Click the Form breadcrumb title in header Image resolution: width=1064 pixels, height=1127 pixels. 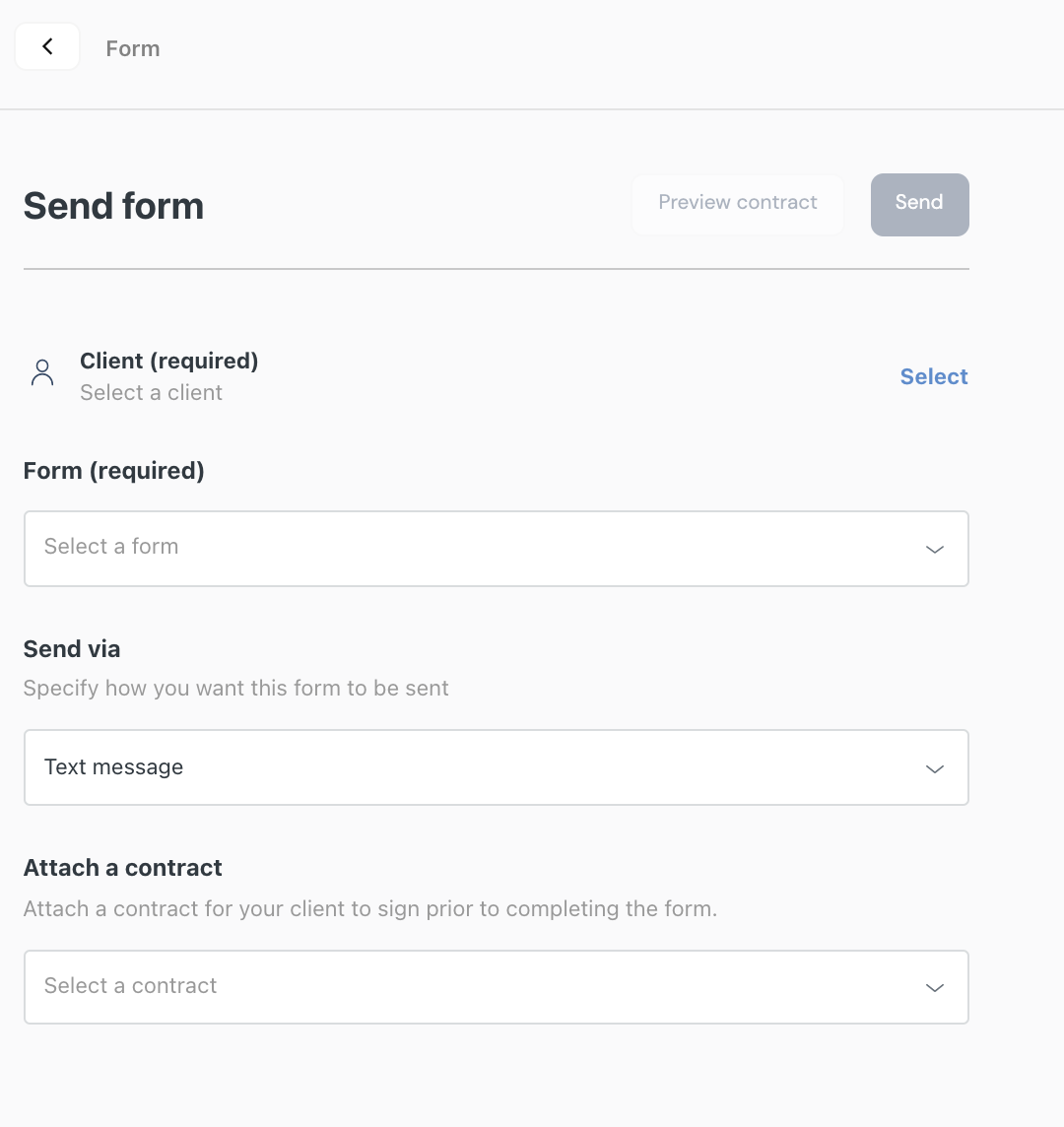[133, 48]
